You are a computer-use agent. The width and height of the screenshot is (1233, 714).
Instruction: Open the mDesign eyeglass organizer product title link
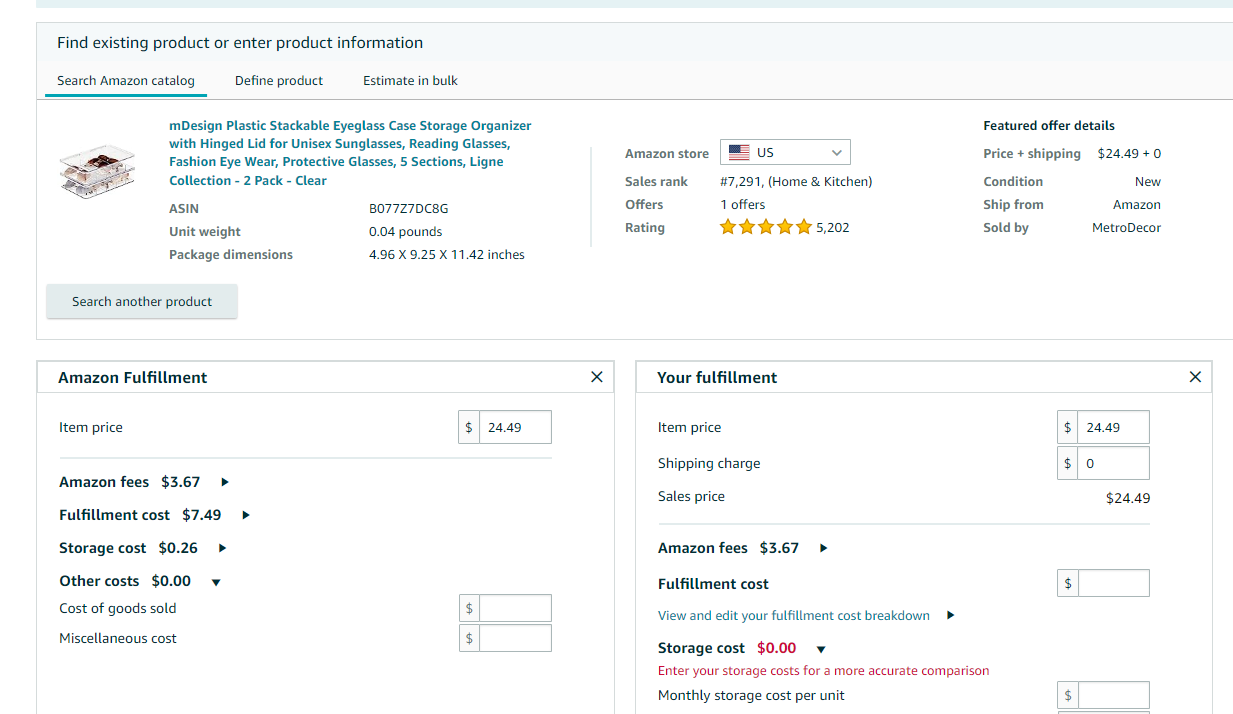(x=350, y=153)
